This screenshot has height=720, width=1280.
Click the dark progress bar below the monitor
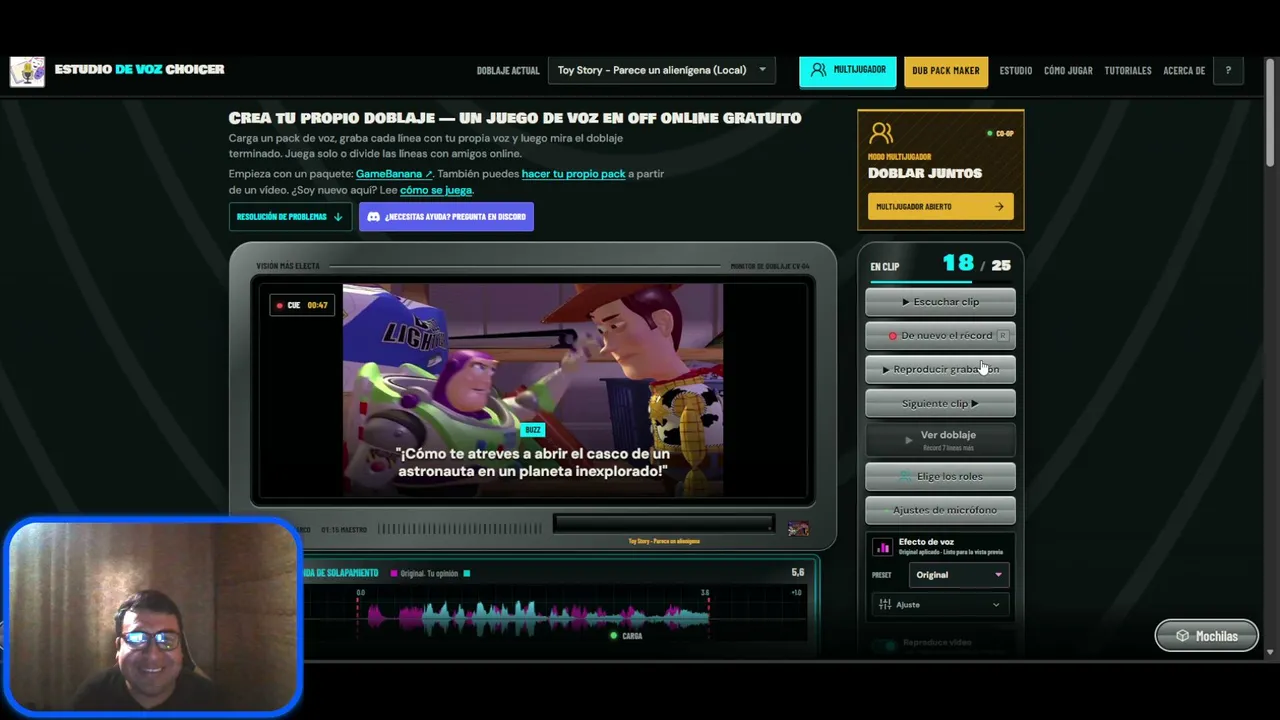[x=663, y=524]
